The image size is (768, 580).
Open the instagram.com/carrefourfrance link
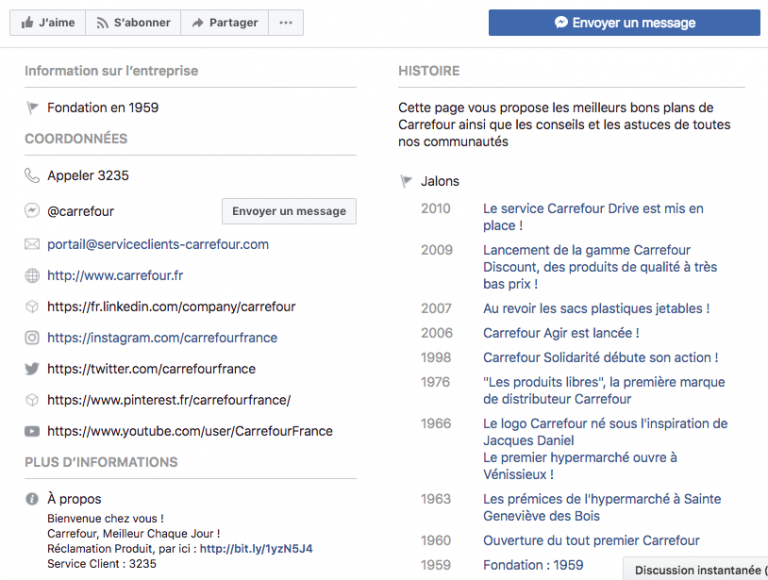coord(162,338)
